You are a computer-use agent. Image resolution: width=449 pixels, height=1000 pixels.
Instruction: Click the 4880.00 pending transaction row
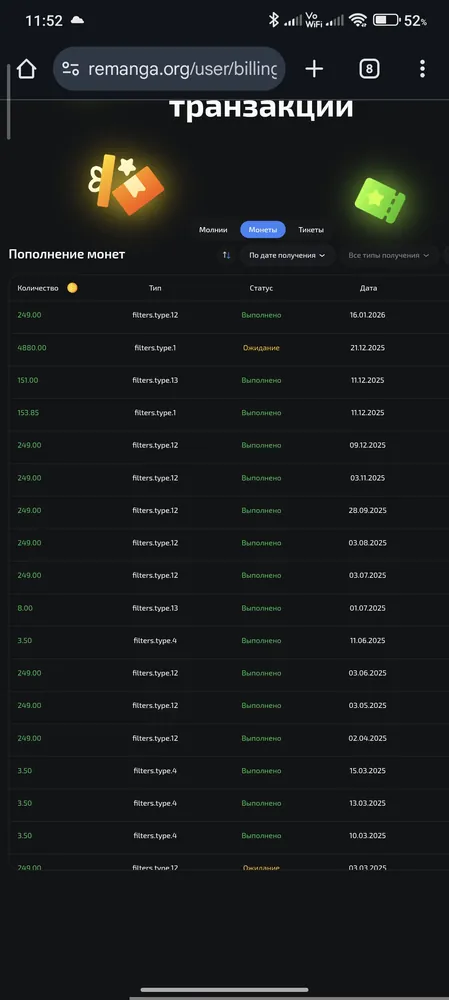pos(229,348)
